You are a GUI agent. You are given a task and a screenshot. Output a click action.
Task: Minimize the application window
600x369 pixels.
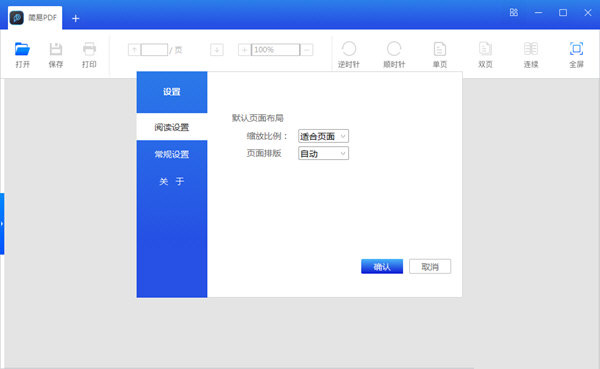tap(538, 13)
